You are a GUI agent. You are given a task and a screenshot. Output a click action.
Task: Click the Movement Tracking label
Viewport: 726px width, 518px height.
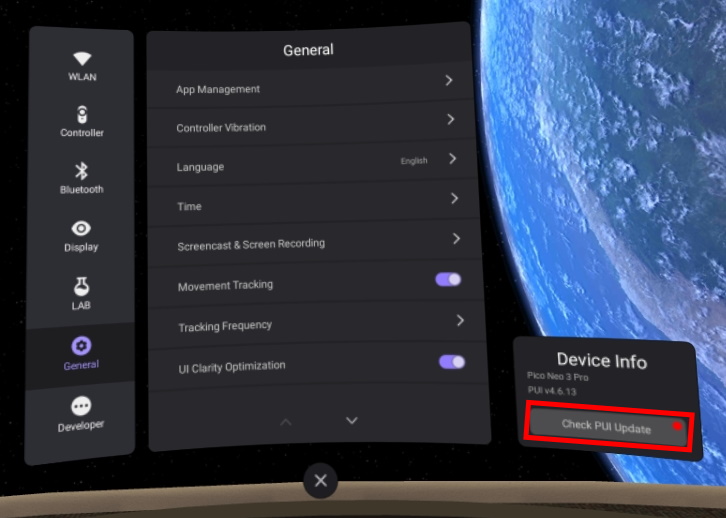point(225,285)
